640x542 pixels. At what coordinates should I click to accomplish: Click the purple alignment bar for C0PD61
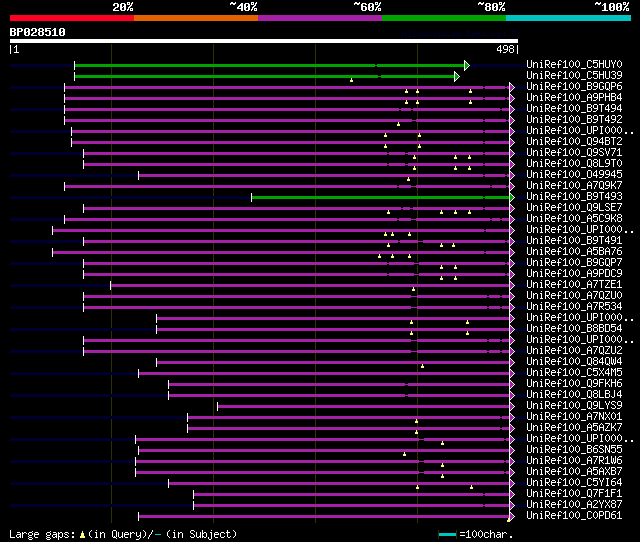[x=324, y=517]
